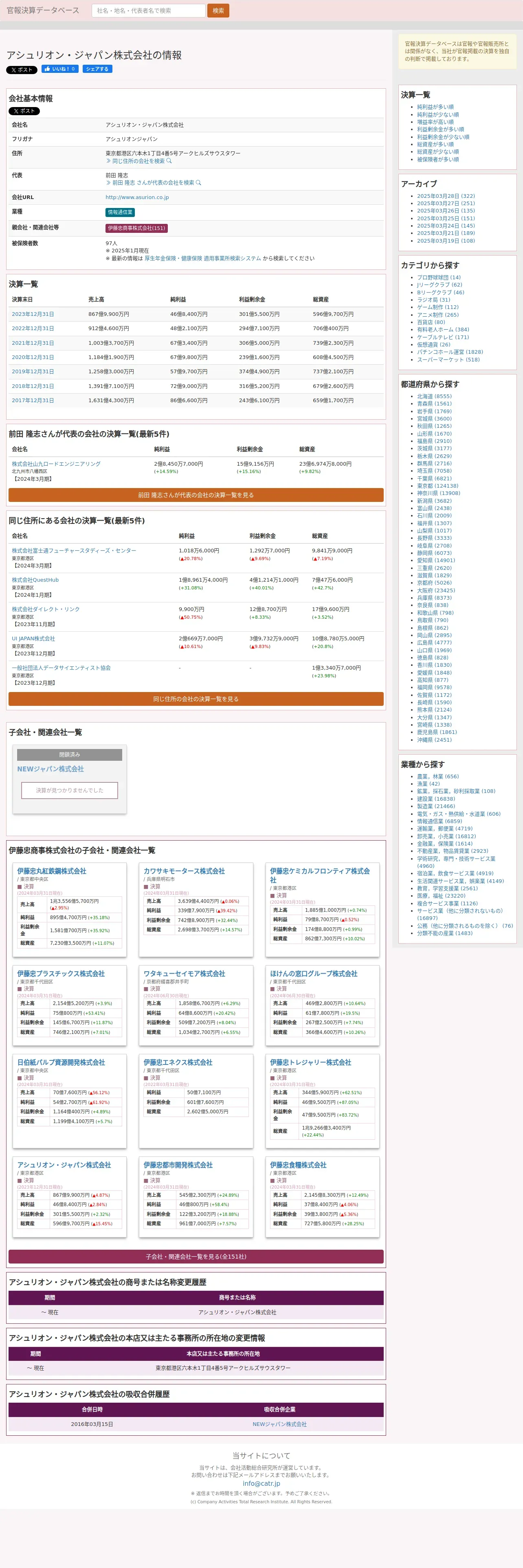This screenshot has width=523, height=1568.
Task: Click the 伊藤忠商事株式会社(151) parent company tag
Action: [136, 228]
